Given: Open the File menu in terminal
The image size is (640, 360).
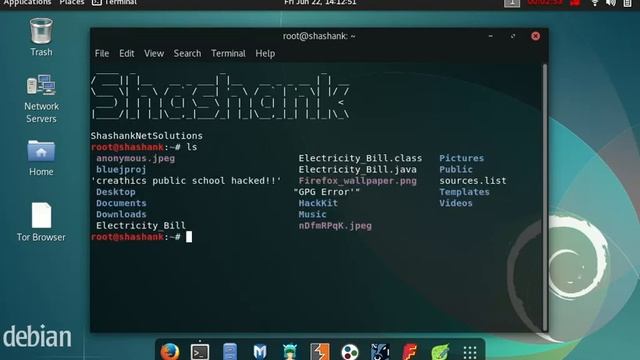Looking at the screenshot, I should pos(102,53).
